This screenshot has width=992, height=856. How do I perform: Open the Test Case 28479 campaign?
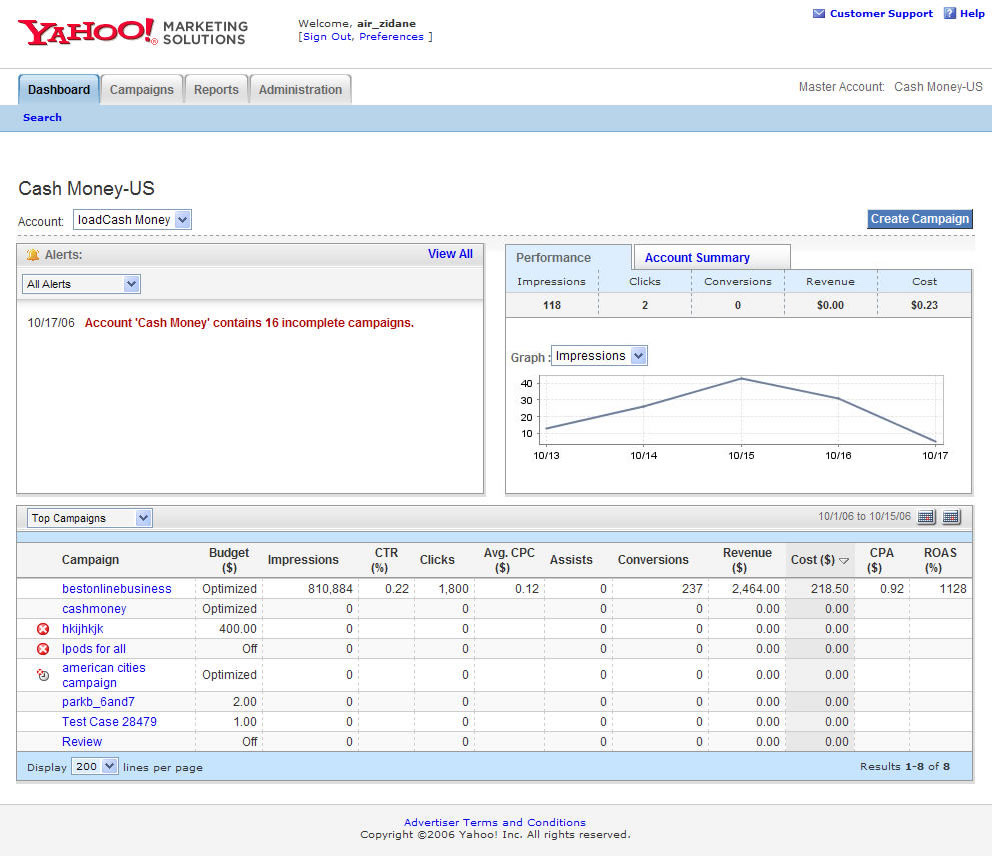click(x=109, y=722)
